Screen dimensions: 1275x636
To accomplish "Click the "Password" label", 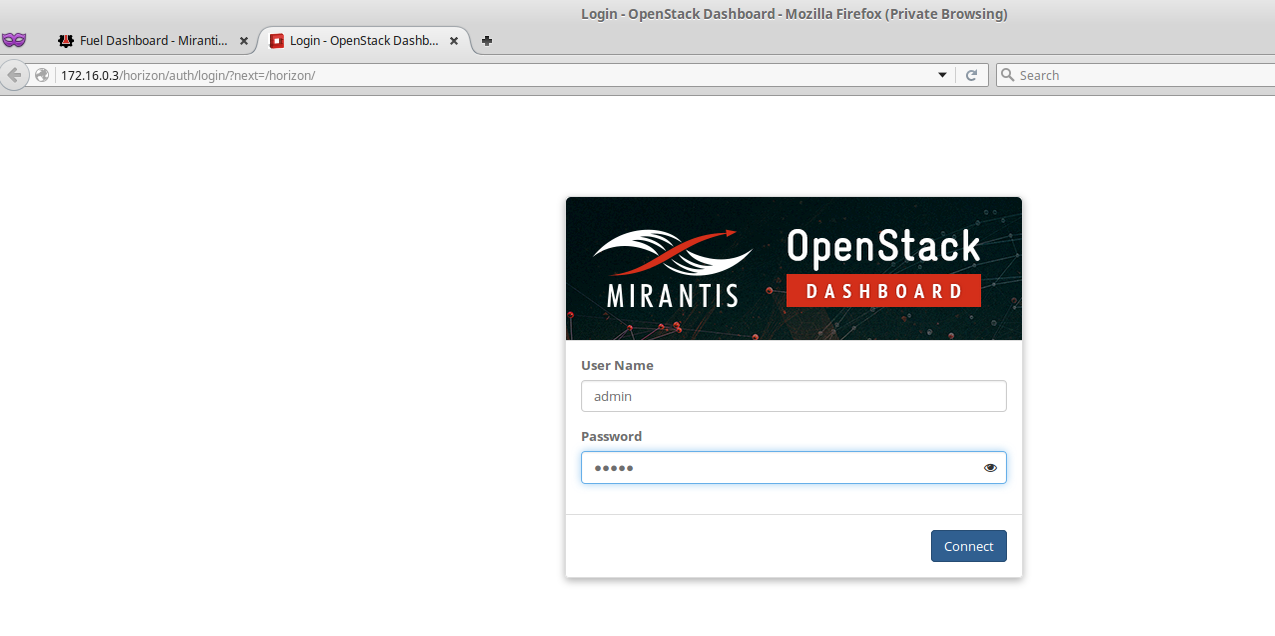I will point(611,437).
